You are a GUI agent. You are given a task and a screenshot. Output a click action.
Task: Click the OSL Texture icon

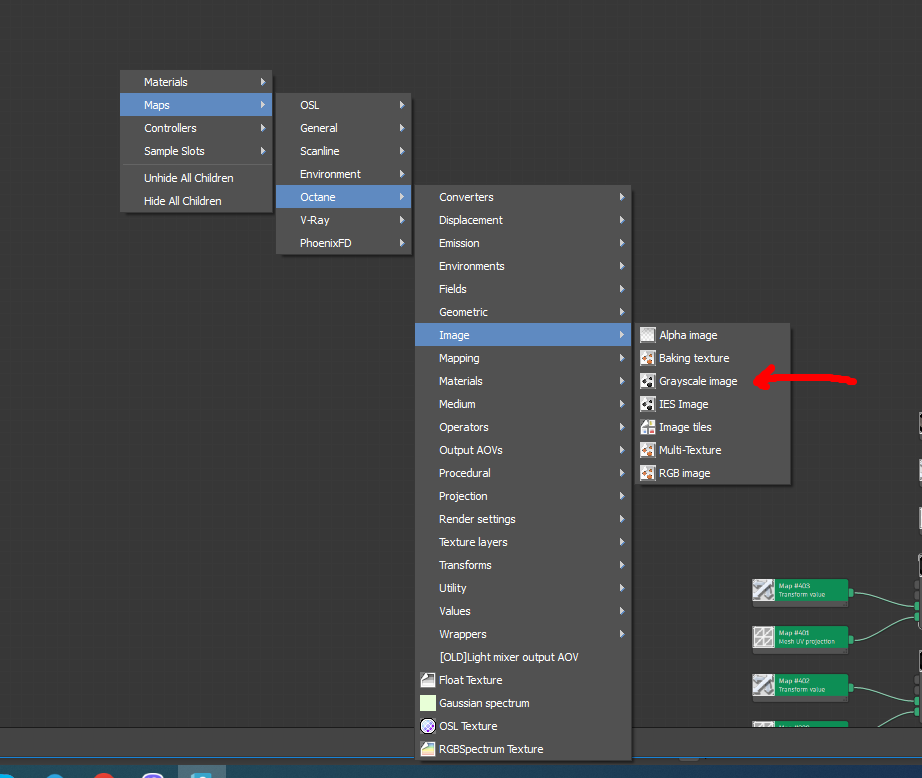point(427,726)
